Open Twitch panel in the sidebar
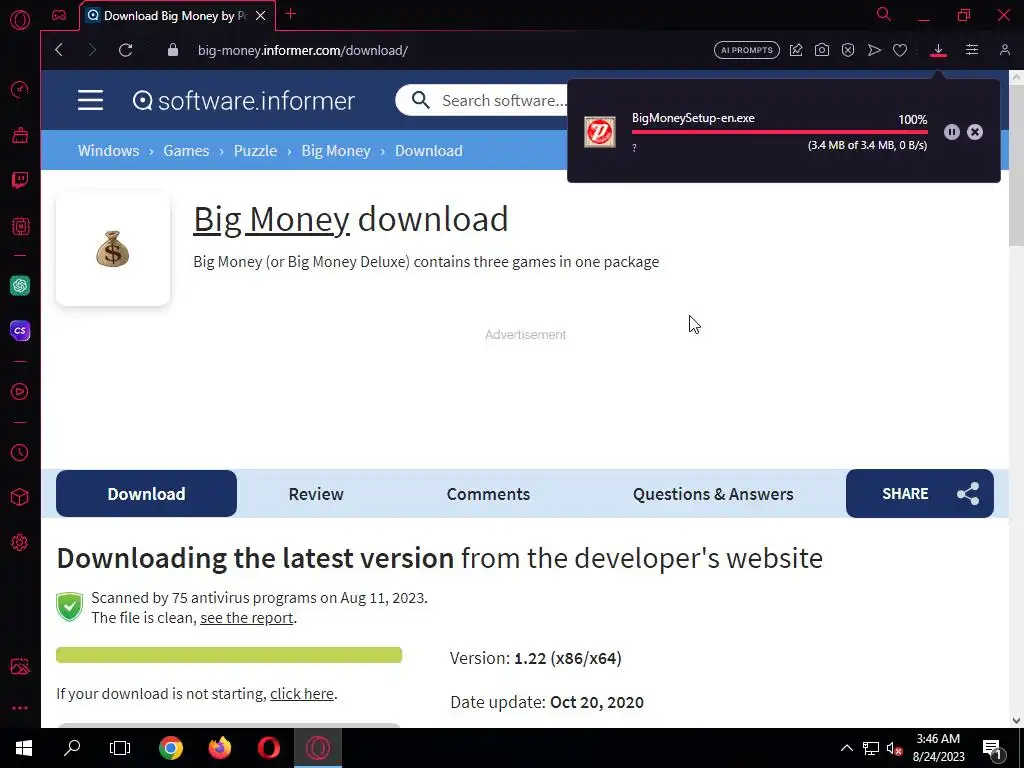The width and height of the screenshot is (1024, 768). point(20,180)
